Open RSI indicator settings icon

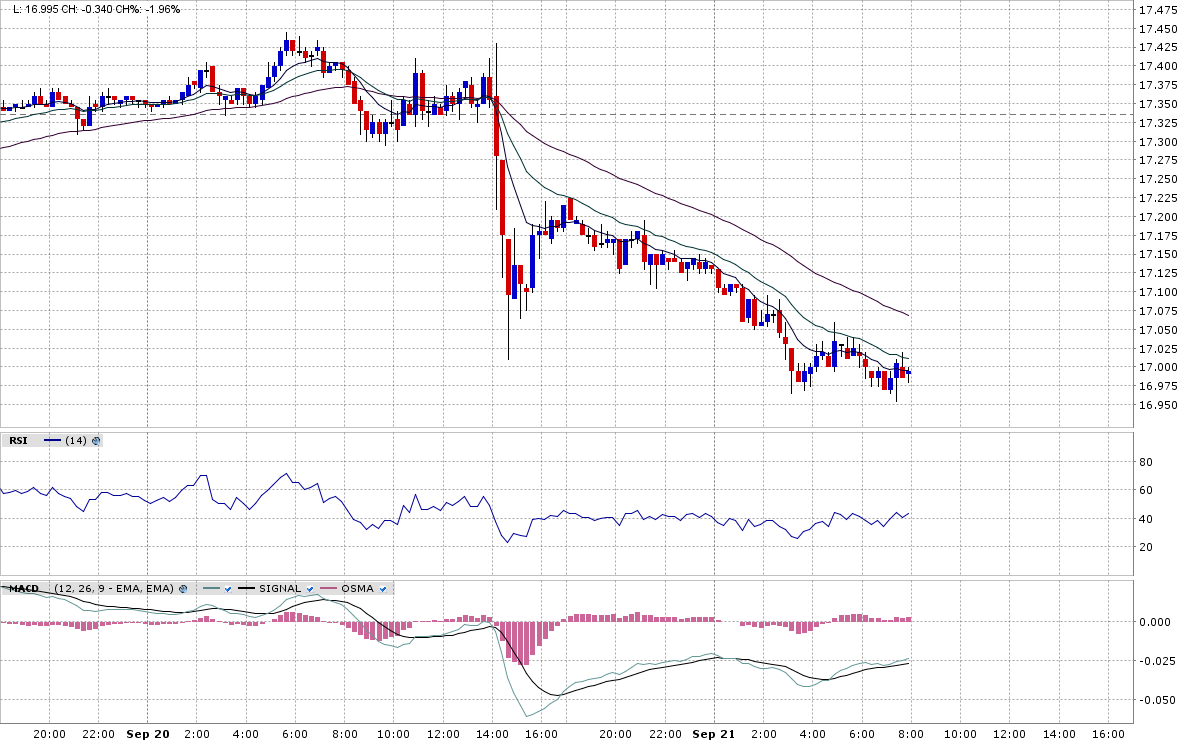[97, 440]
